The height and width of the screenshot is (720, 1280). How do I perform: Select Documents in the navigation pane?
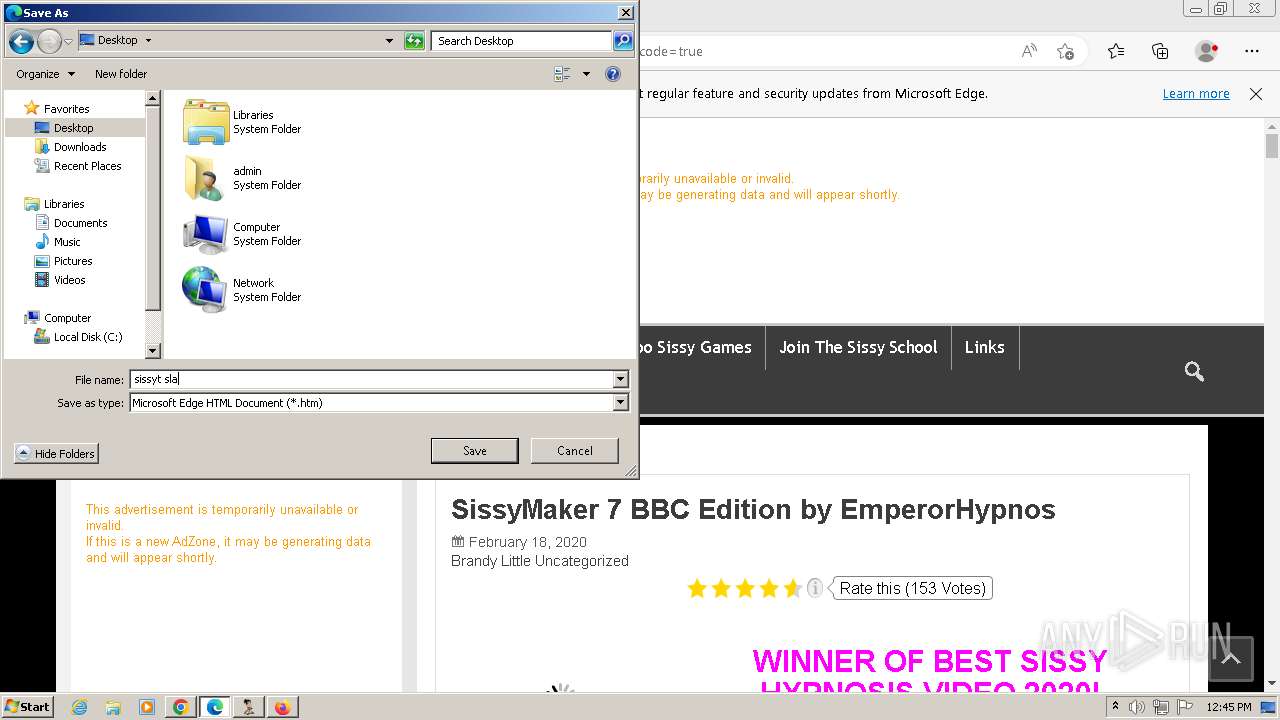coord(80,223)
